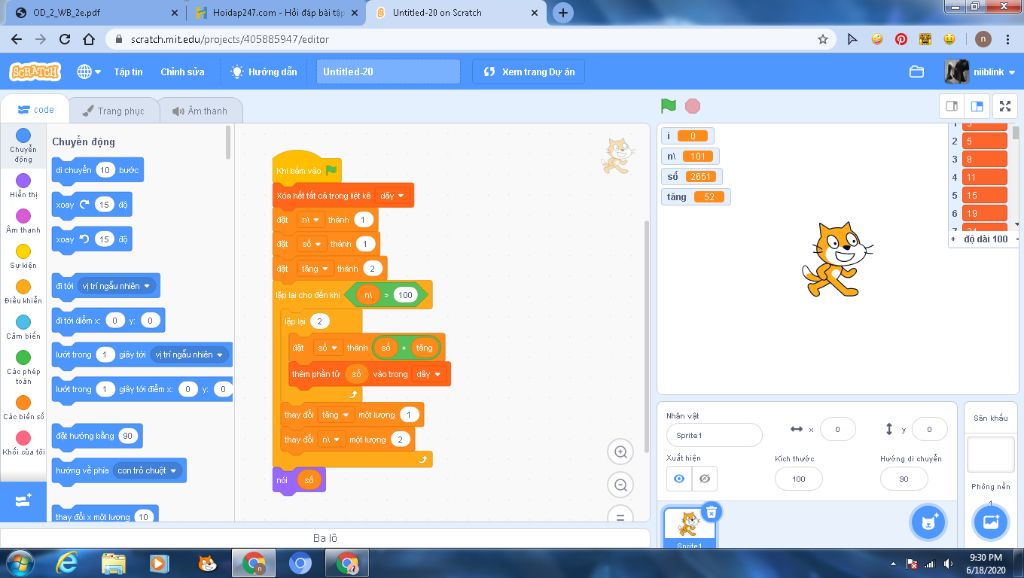Open the add extension button
The image size is (1024, 578).
(x=23, y=498)
